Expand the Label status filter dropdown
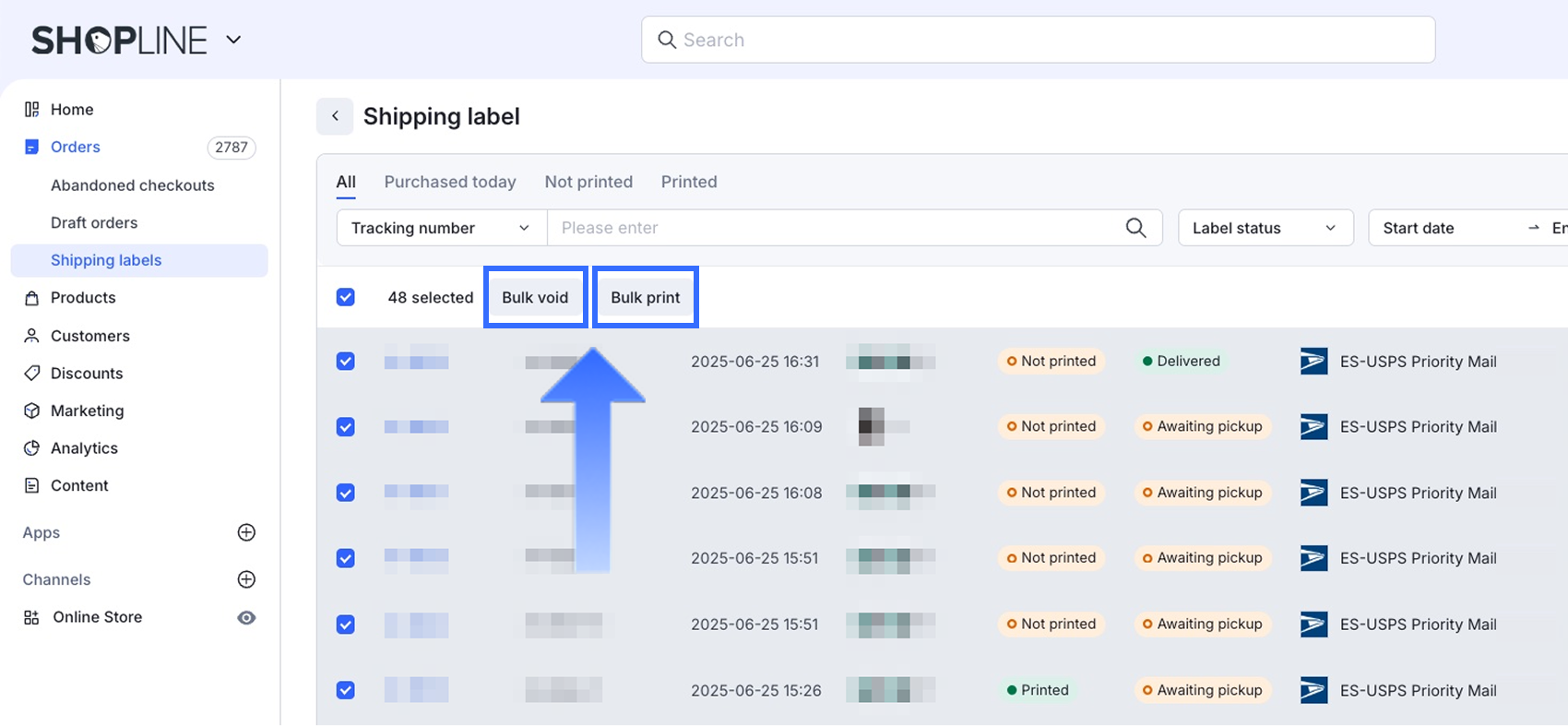 click(1265, 228)
